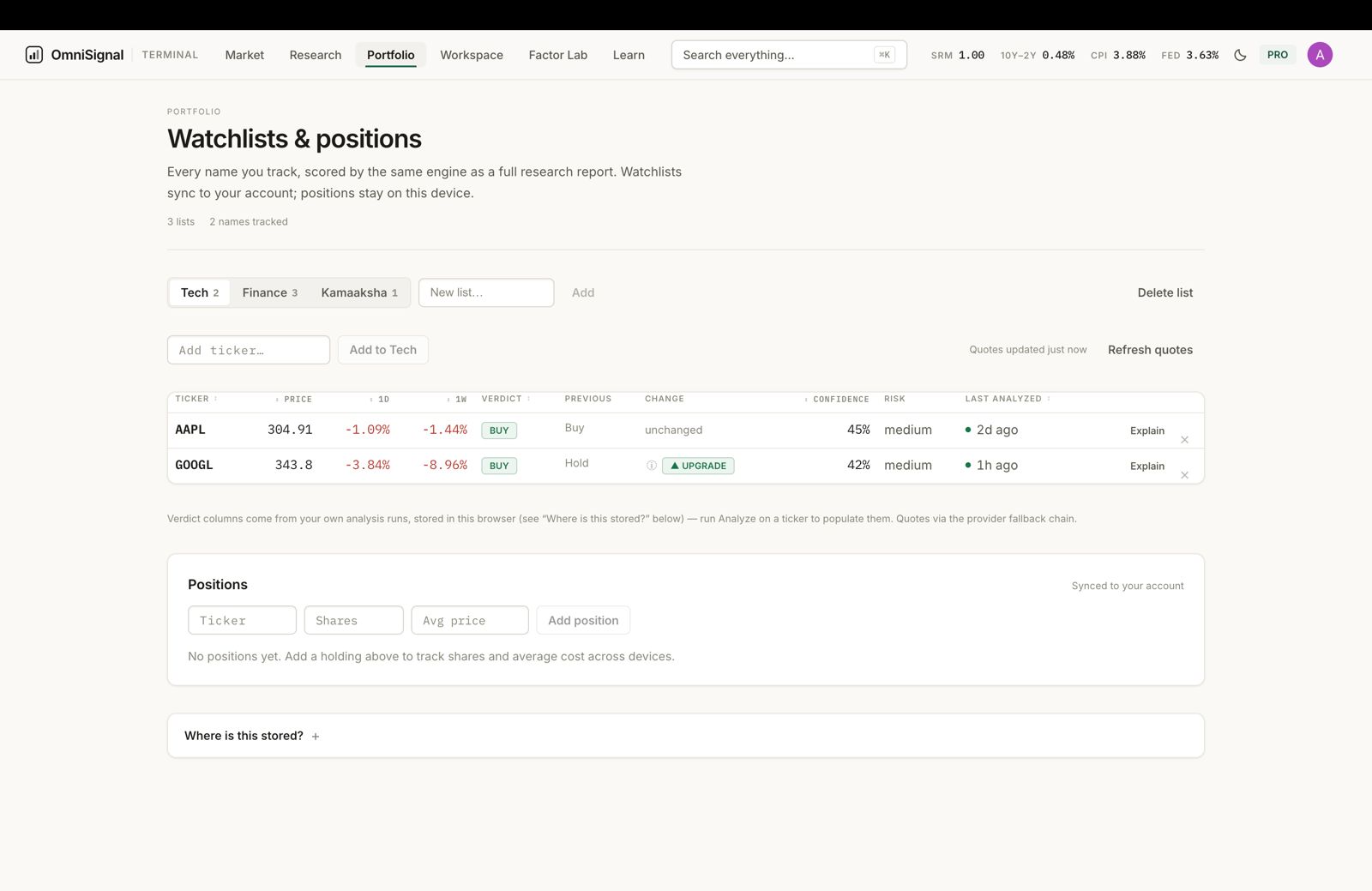Screen dimensions: 1372x891
Task: Select the Portfolio tab
Action: click(x=391, y=55)
